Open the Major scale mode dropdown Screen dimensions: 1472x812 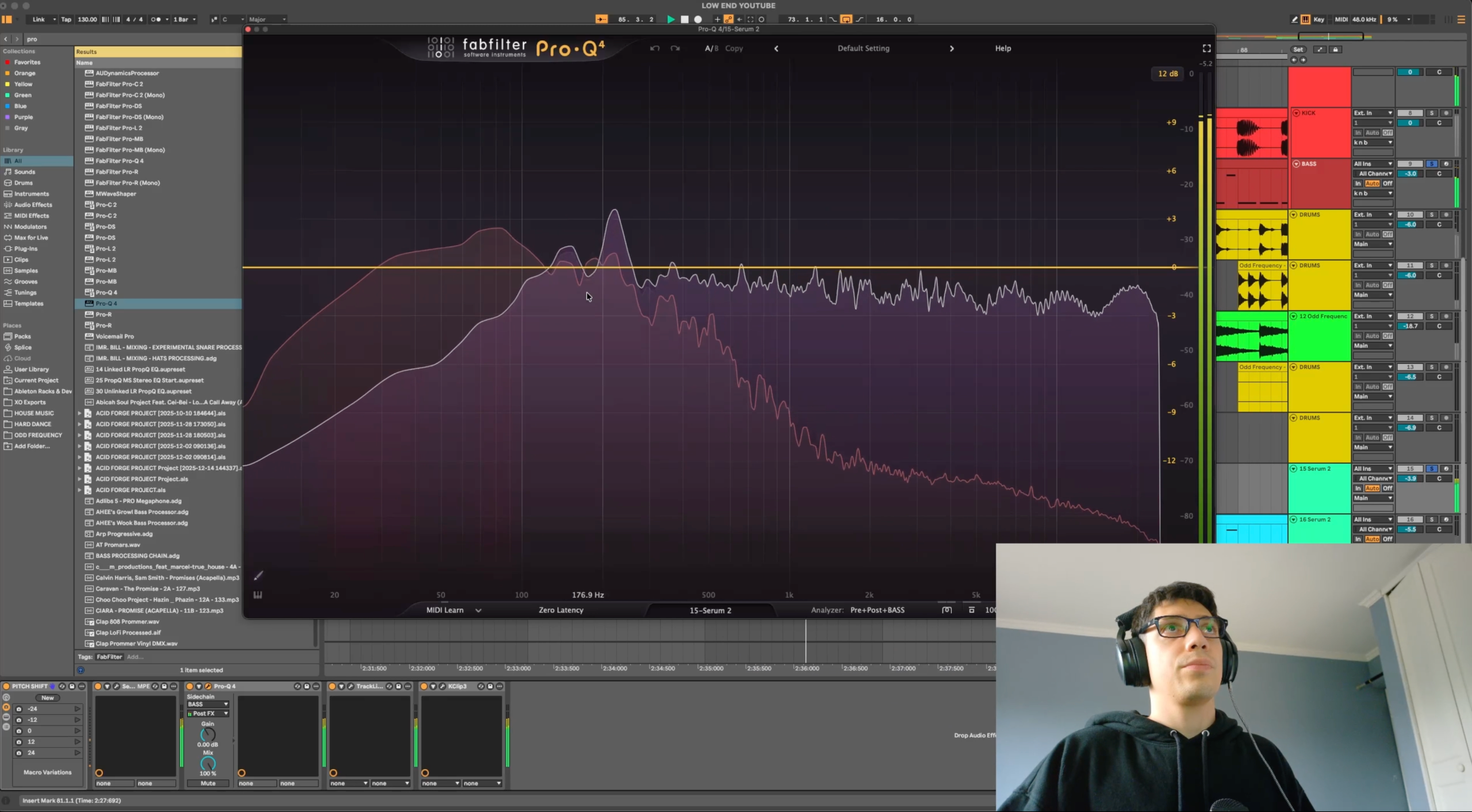point(267,19)
